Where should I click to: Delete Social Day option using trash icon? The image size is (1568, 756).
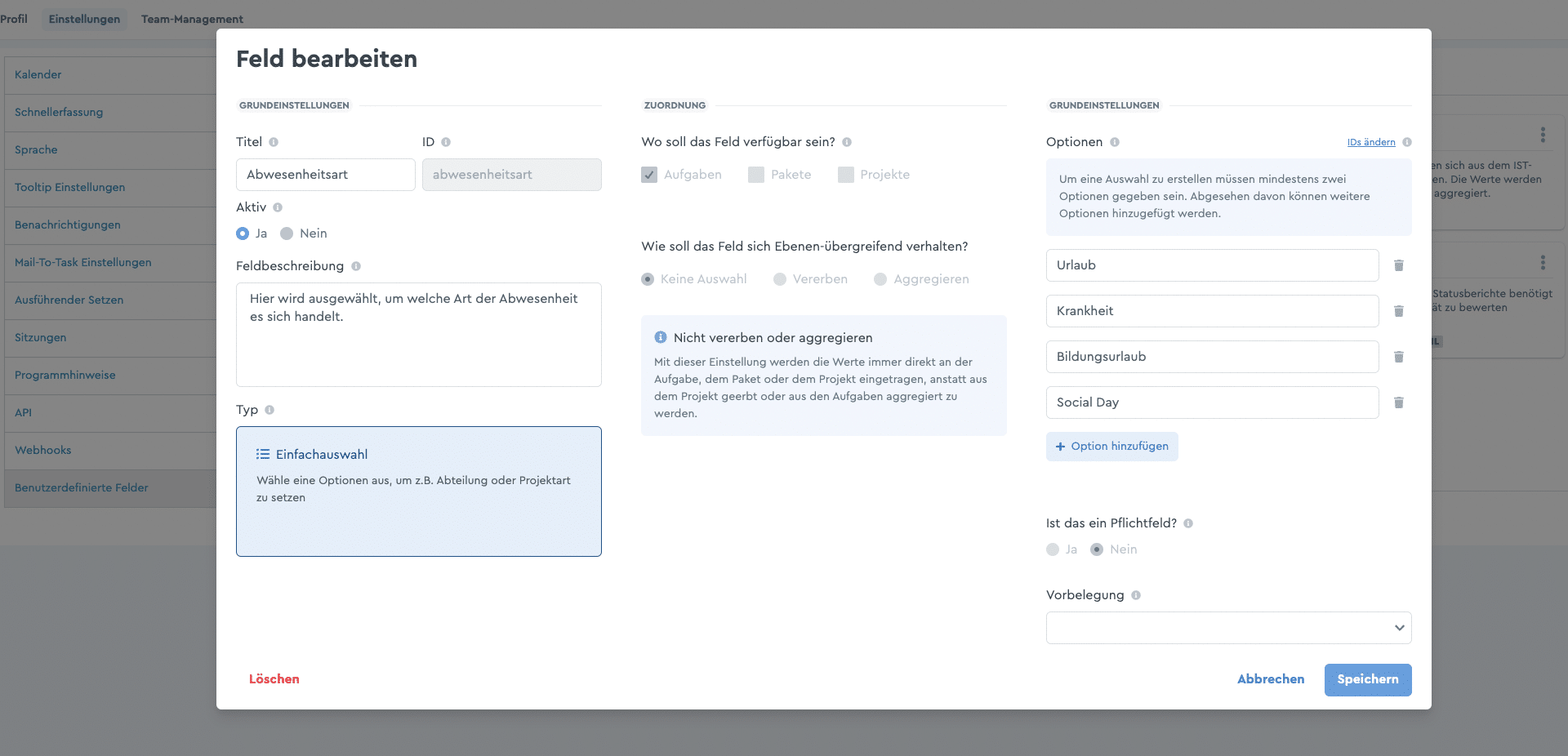(x=1399, y=402)
